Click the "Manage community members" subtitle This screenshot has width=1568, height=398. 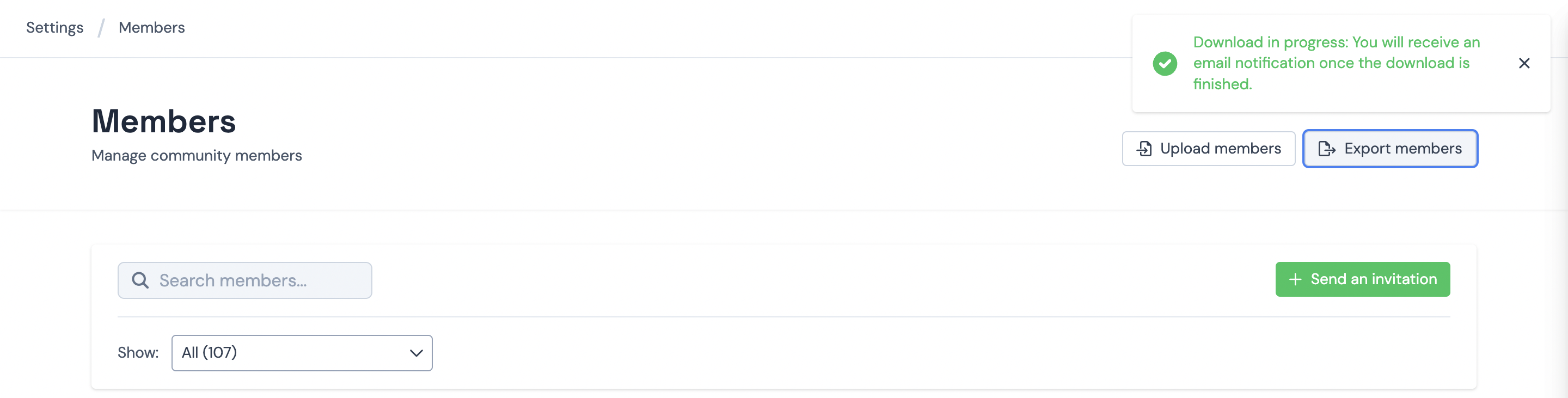tap(197, 156)
